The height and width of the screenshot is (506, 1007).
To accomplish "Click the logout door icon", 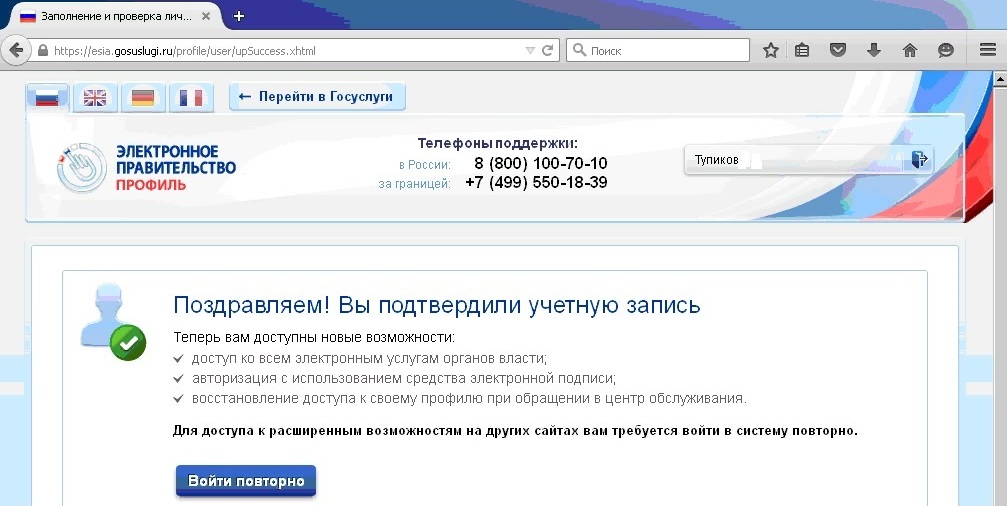I will pos(919,159).
